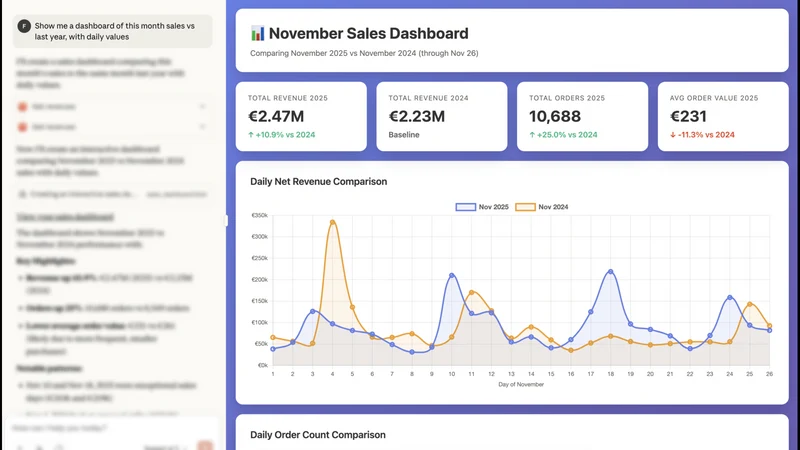Click the blue Nov 2025 point on day 10
This screenshot has width=800, height=450.
pyautogui.click(x=452, y=276)
